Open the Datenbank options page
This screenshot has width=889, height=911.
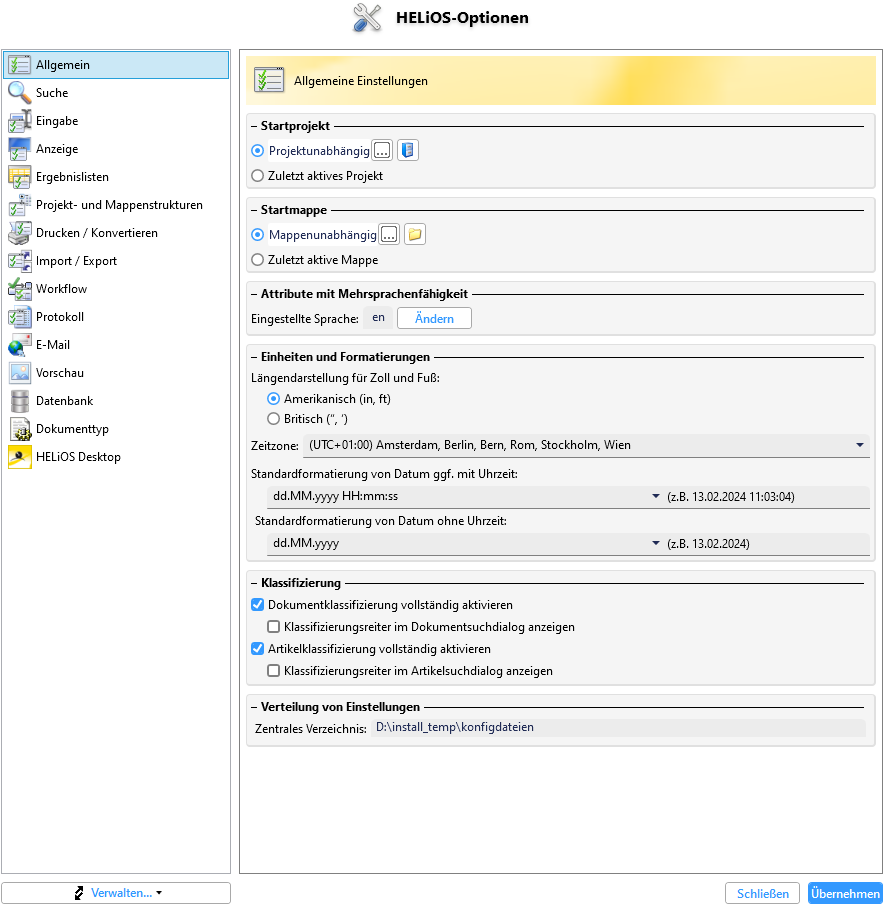coord(116,401)
